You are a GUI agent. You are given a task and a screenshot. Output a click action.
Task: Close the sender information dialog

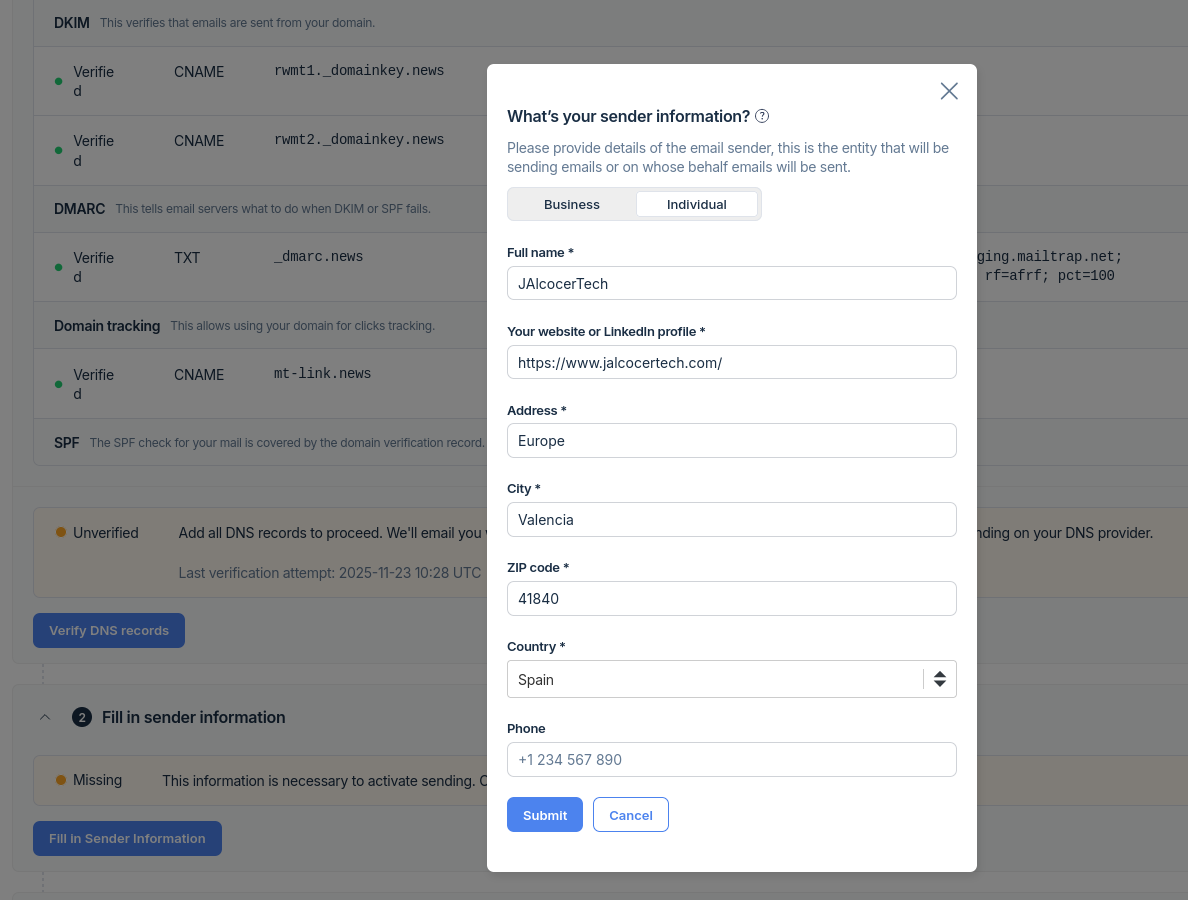tap(949, 91)
